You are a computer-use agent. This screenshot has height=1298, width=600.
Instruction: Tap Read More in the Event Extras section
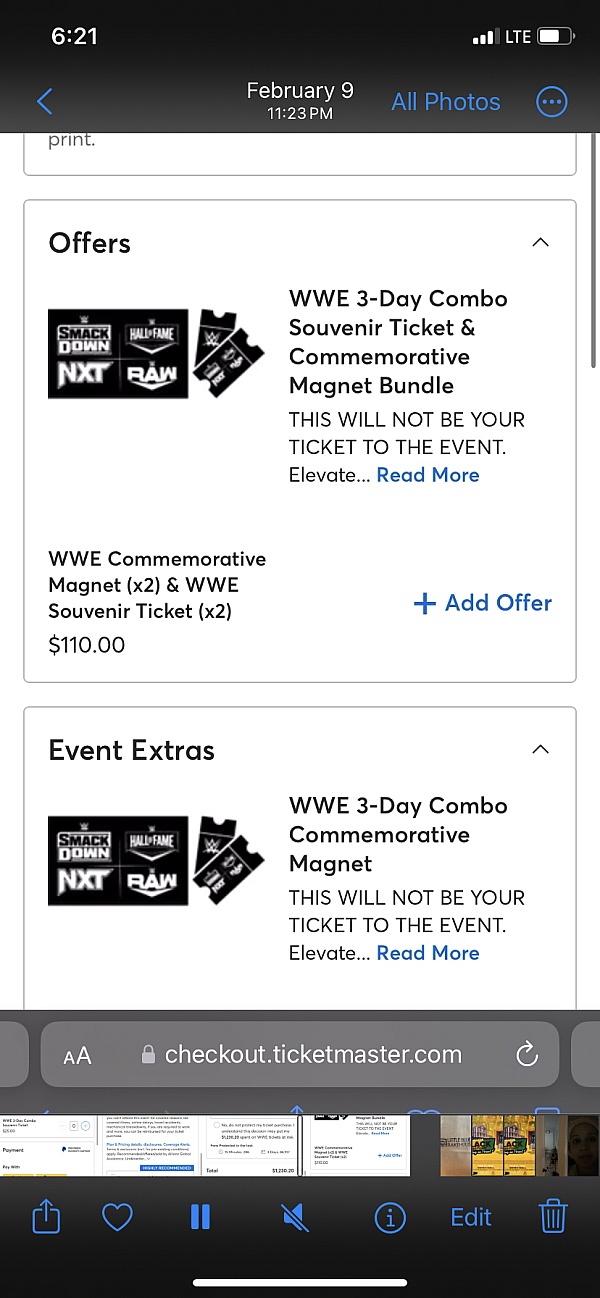pos(428,952)
